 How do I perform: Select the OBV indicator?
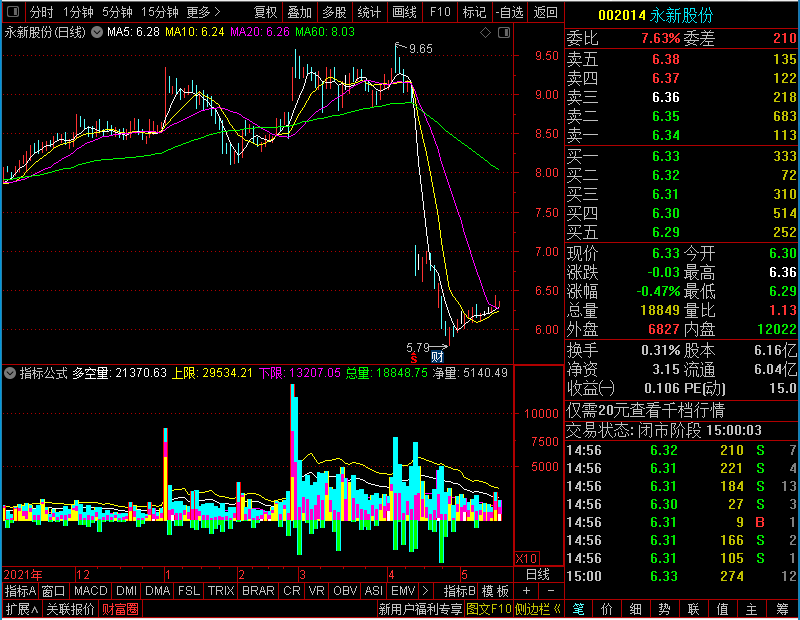pyautogui.click(x=345, y=591)
